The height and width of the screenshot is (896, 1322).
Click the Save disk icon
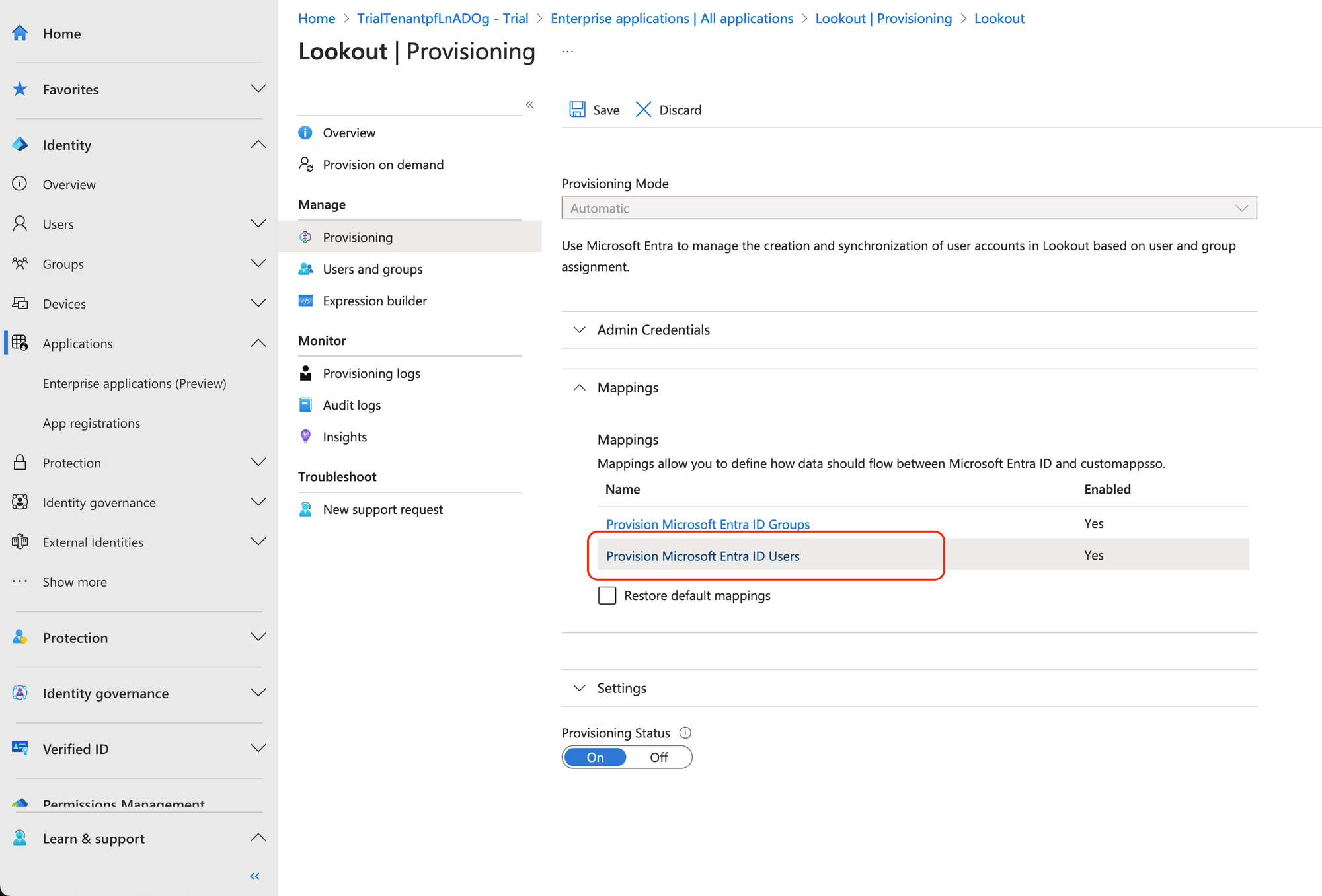tap(577, 110)
